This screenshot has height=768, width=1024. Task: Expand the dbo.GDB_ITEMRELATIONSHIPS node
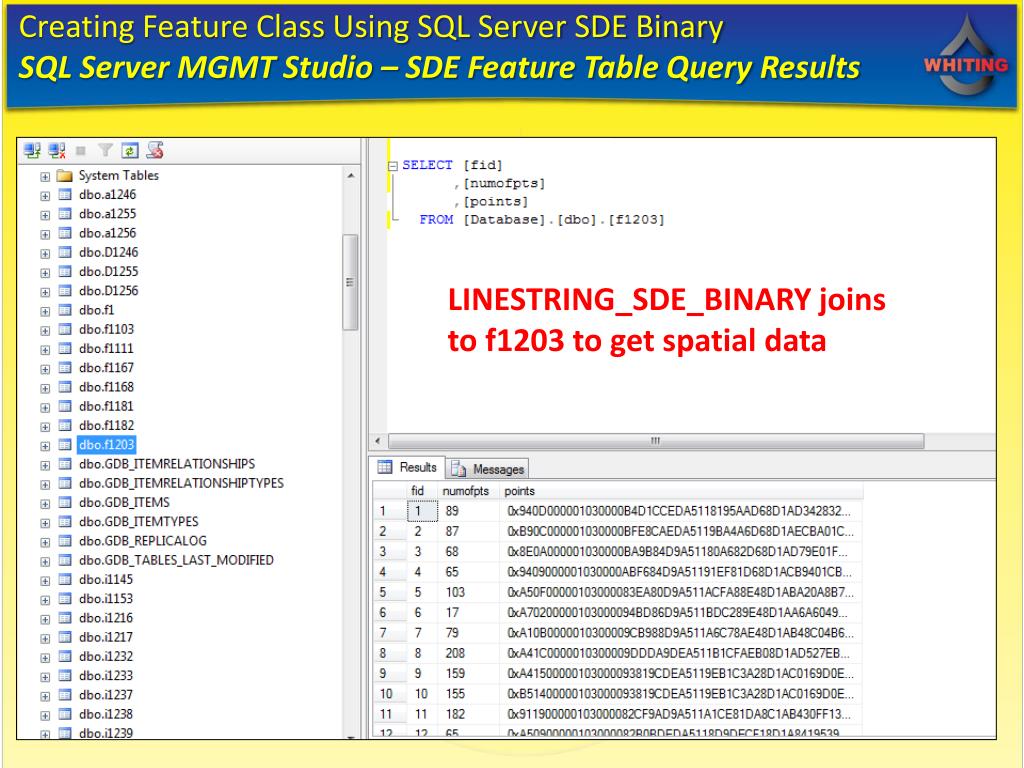[x=45, y=466]
